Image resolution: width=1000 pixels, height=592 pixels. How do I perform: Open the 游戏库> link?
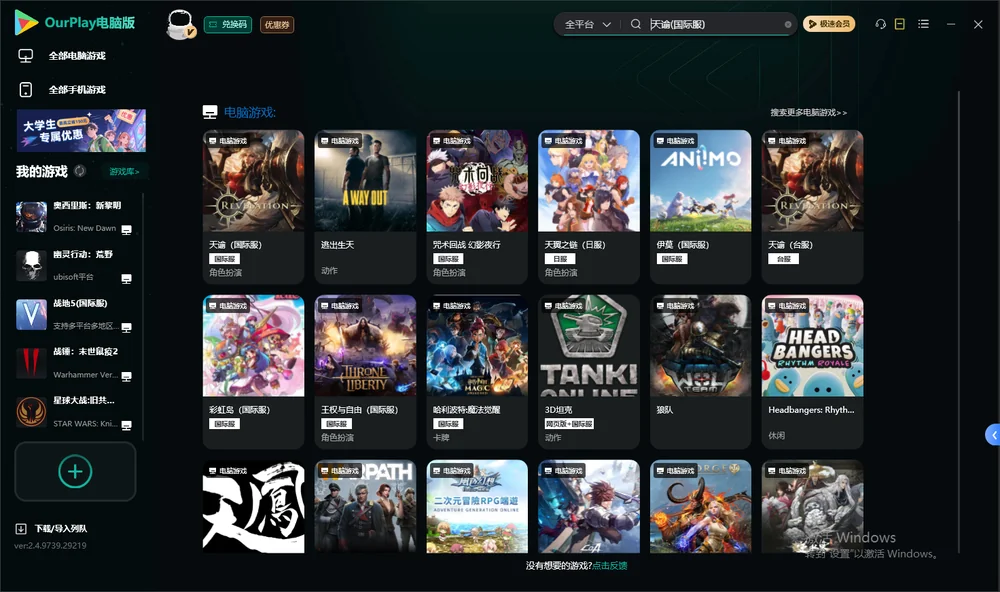click(124, 172)
